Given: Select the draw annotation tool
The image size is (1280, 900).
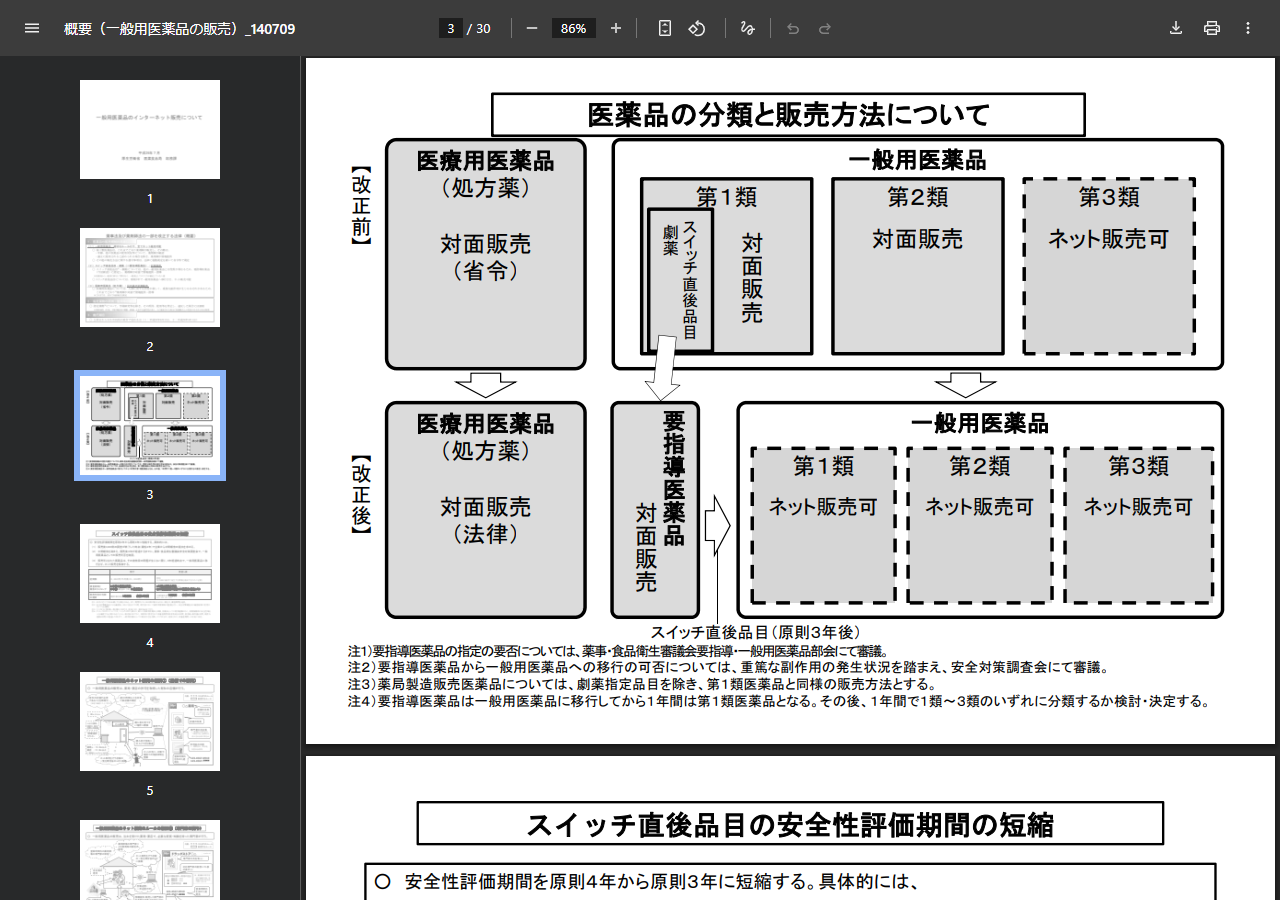Looking at the screenshot, I should coord(747,28).
